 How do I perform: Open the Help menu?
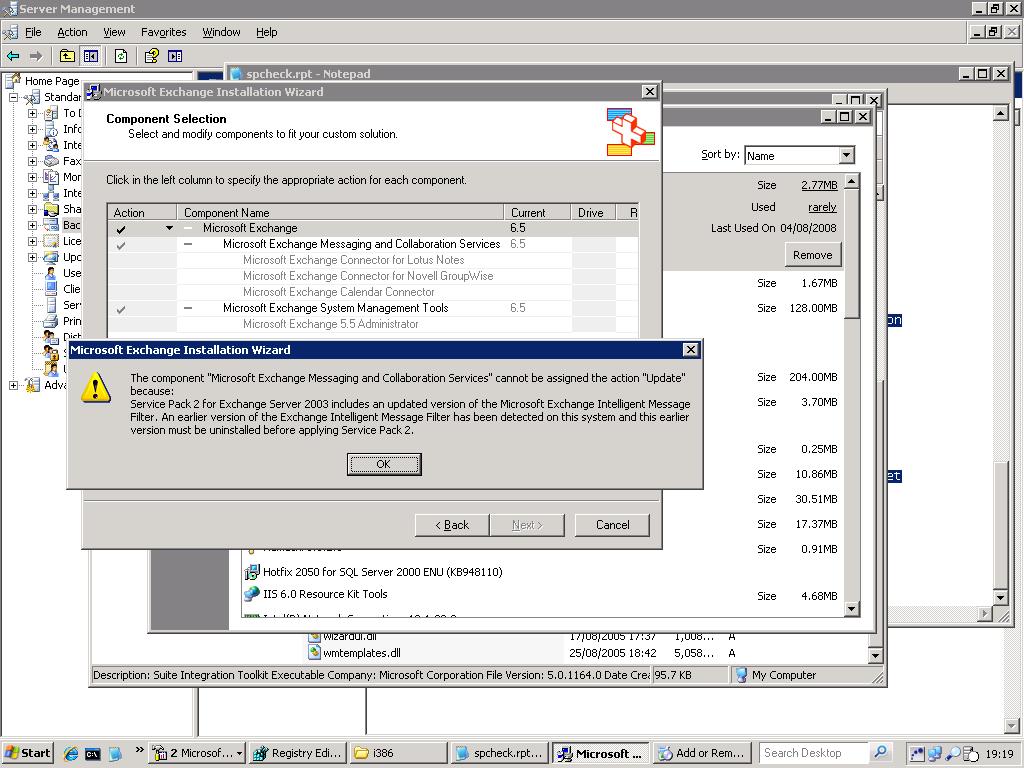point(266,32)
